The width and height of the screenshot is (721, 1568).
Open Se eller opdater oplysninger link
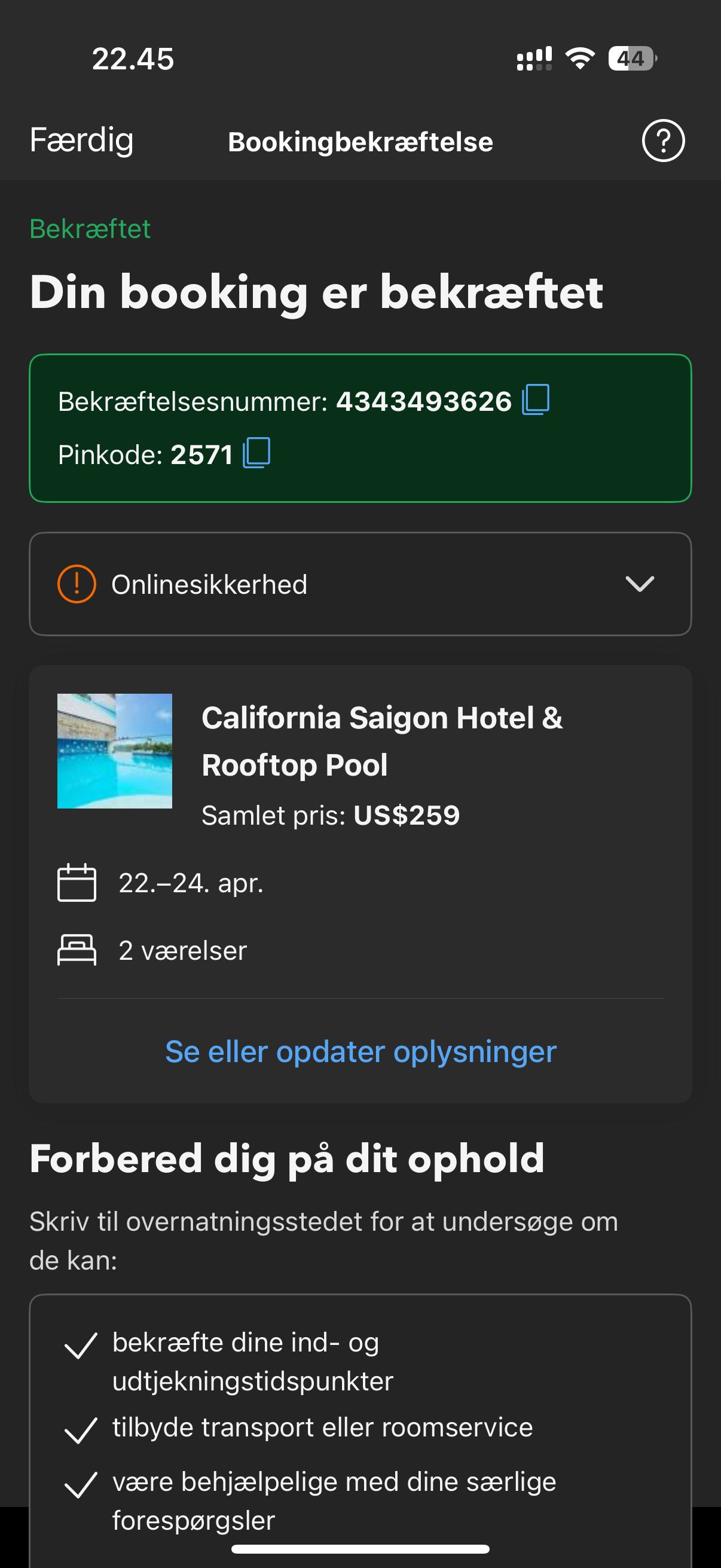(x=361, y=1051)
